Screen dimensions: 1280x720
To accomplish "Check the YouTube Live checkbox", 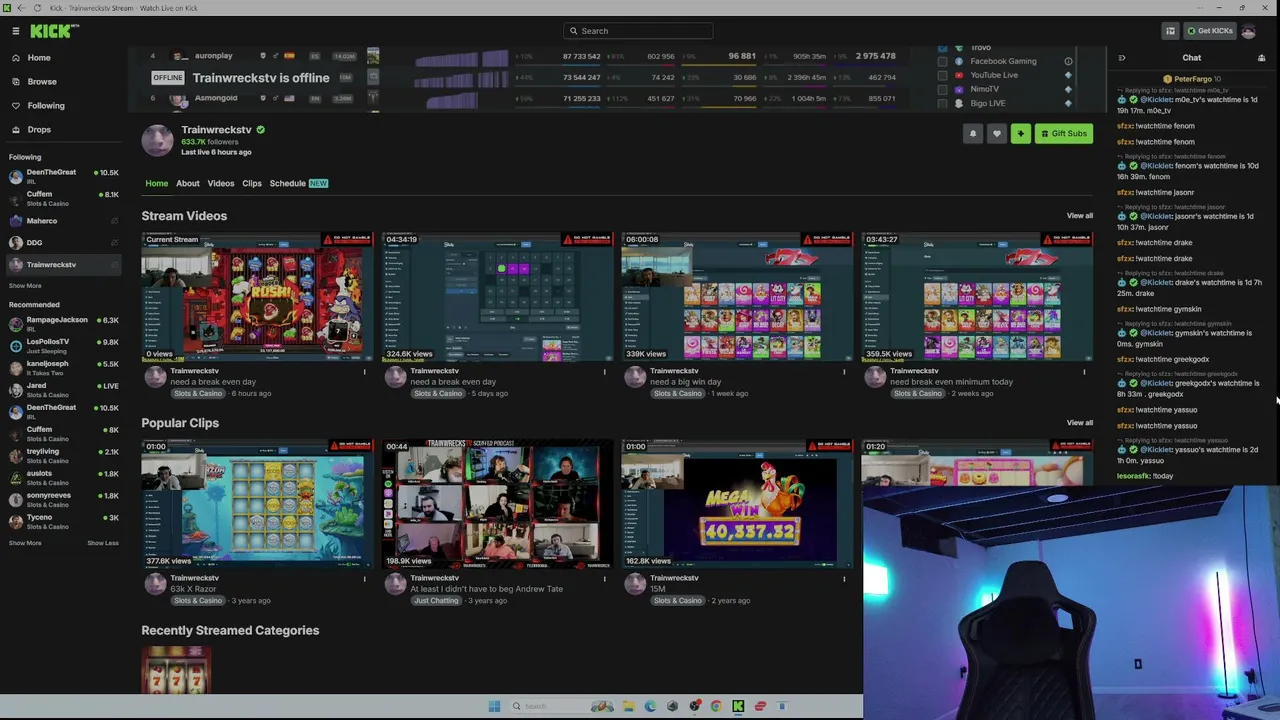I will tap(942, 76).
